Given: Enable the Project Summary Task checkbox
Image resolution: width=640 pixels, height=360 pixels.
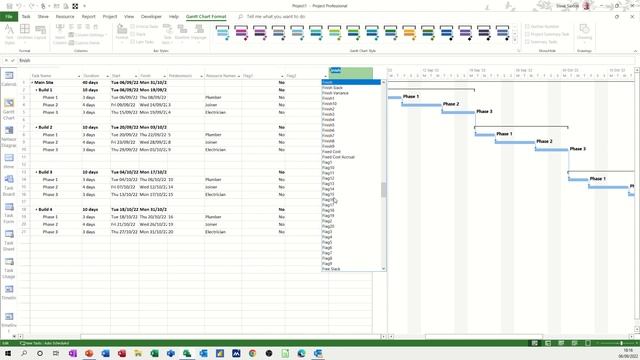Looking at the screenshot, I should [x=527, y=34].
